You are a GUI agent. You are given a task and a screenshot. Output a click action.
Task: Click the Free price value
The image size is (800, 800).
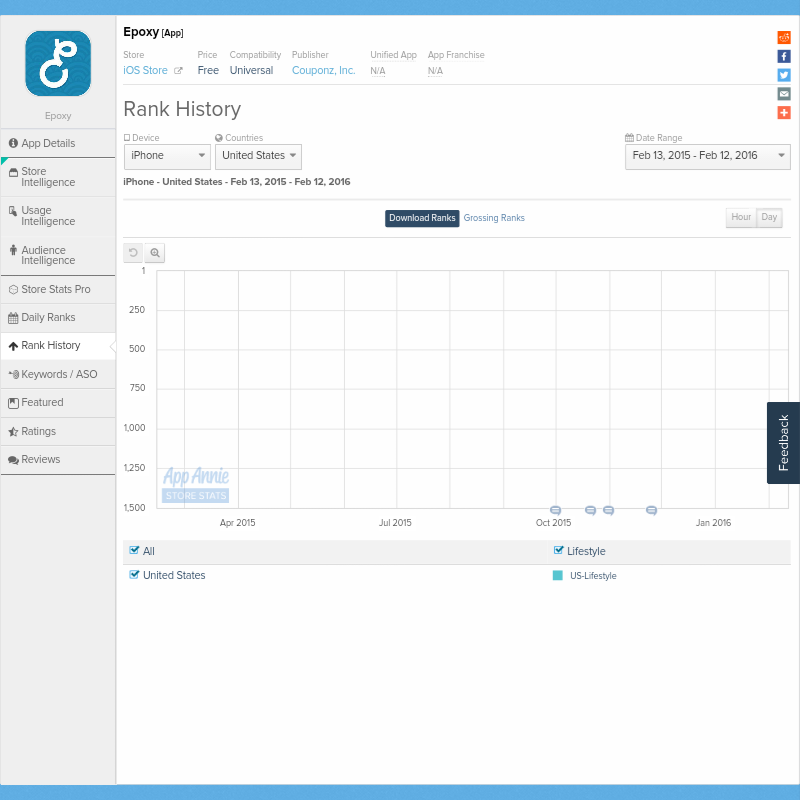[208, 70]
